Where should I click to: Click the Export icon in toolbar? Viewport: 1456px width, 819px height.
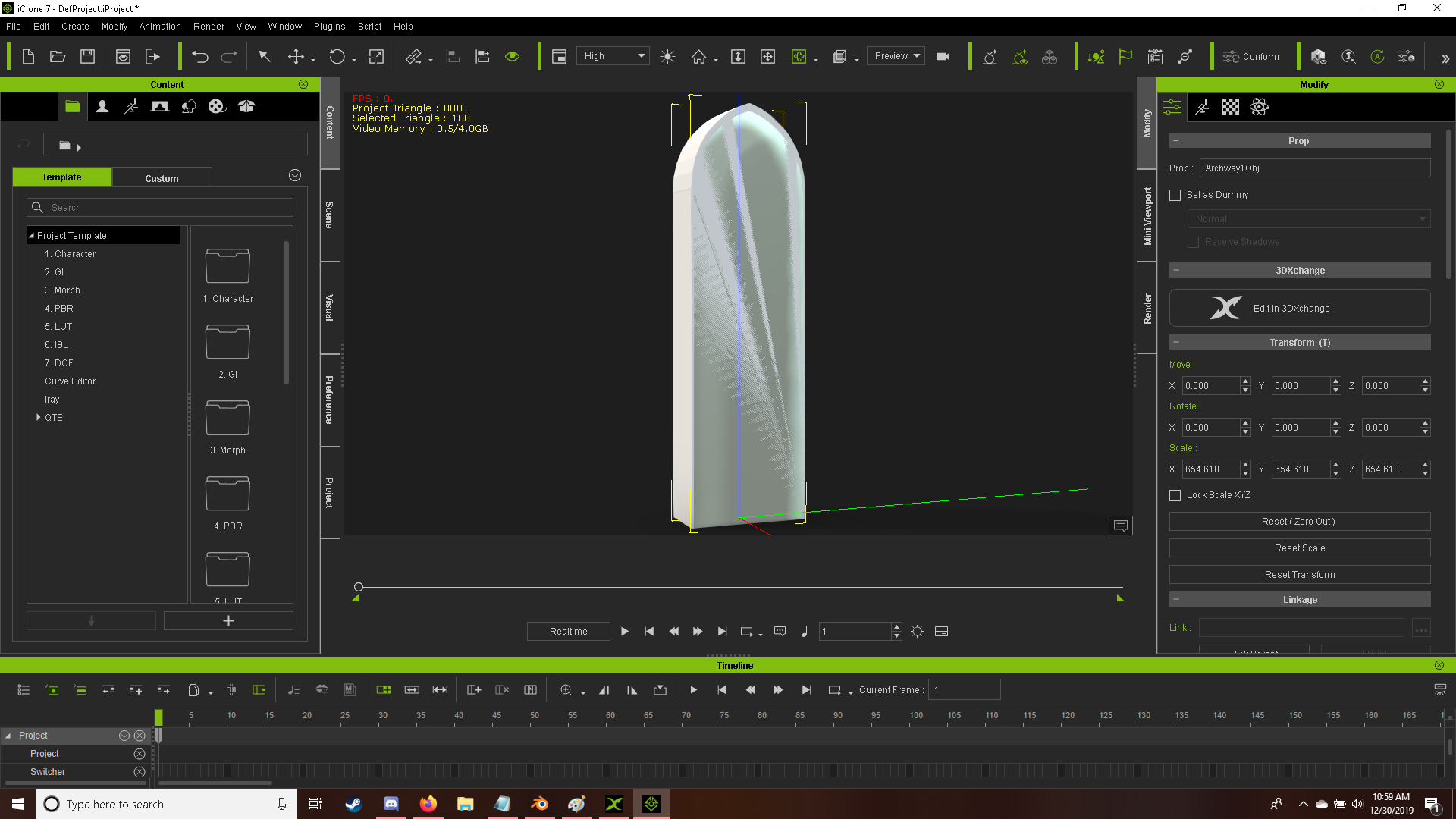[152, 57]
